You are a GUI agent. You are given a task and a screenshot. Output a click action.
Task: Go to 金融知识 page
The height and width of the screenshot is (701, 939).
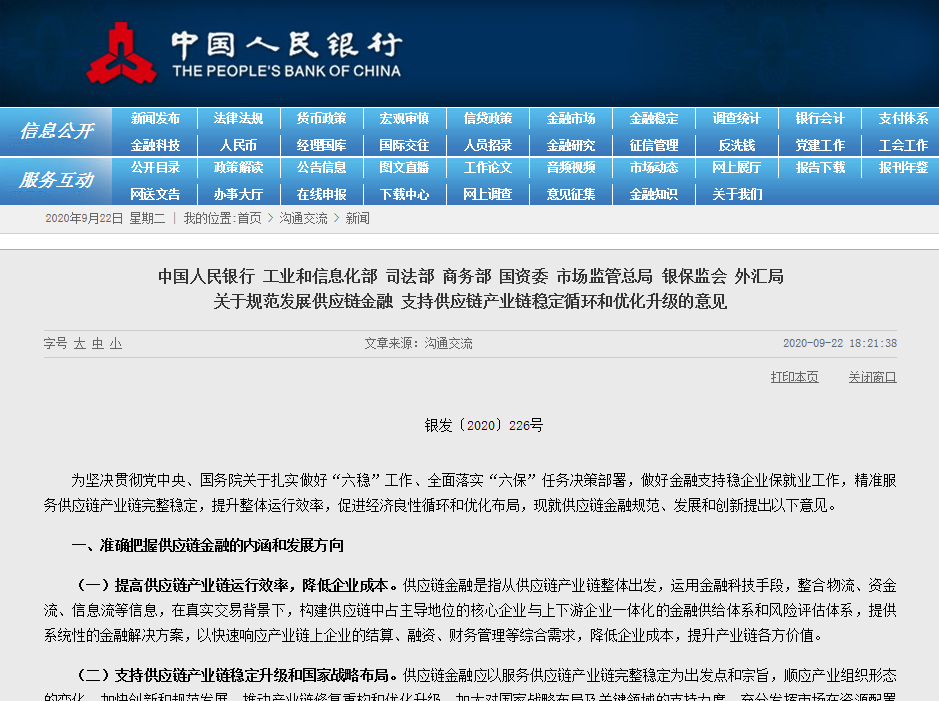coord(654,195)
